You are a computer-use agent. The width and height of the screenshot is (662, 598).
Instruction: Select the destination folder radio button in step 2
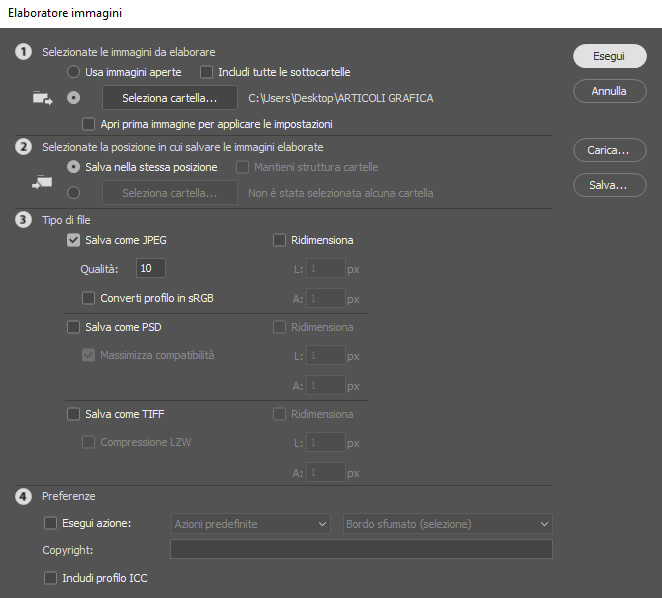point(73,193)
